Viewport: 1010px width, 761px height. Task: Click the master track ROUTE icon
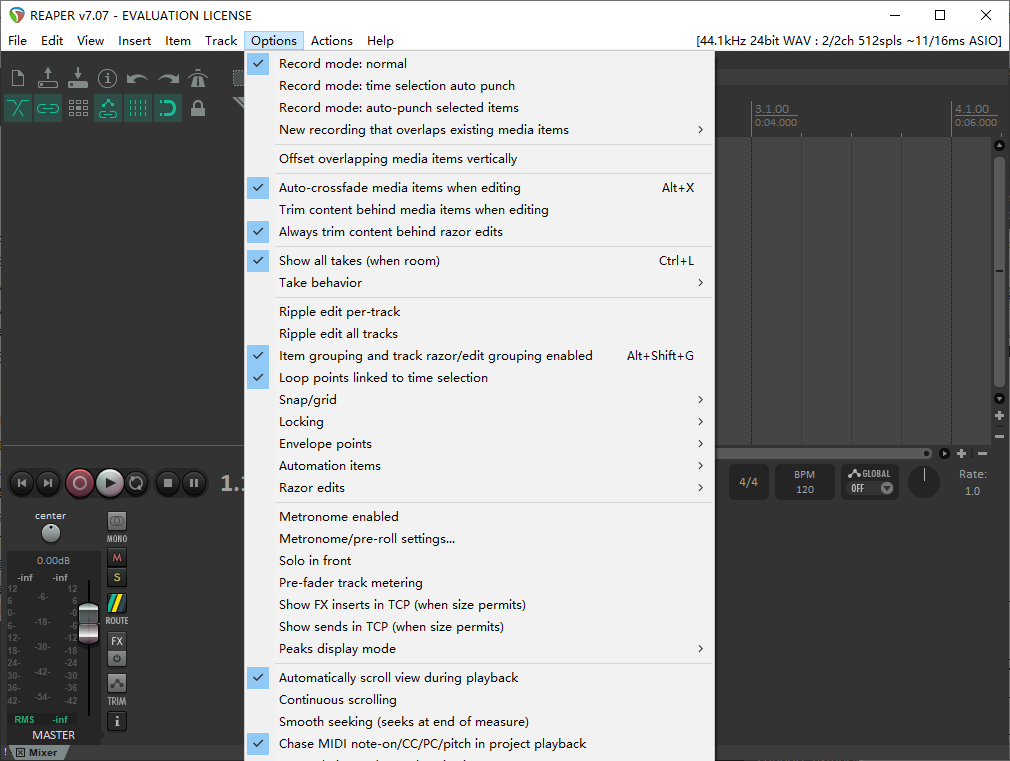[x=117, y=604]
